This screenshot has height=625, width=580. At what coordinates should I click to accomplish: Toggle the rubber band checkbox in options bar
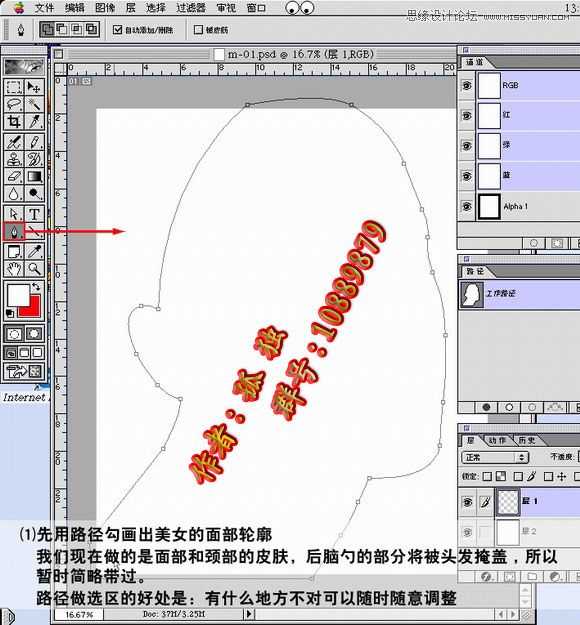pos(198,29)
